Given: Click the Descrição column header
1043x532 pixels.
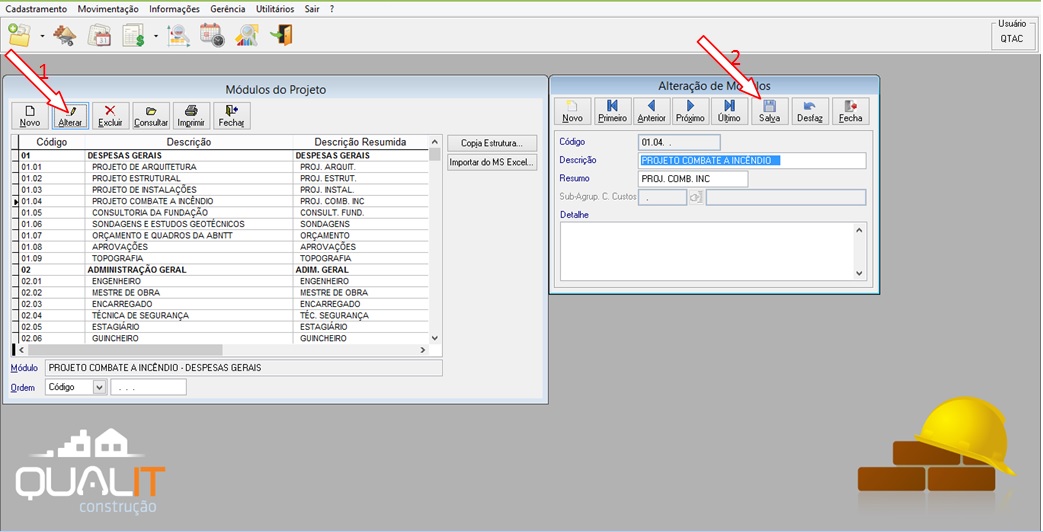Looking at the screenshot, I should (x=189, y=142).
